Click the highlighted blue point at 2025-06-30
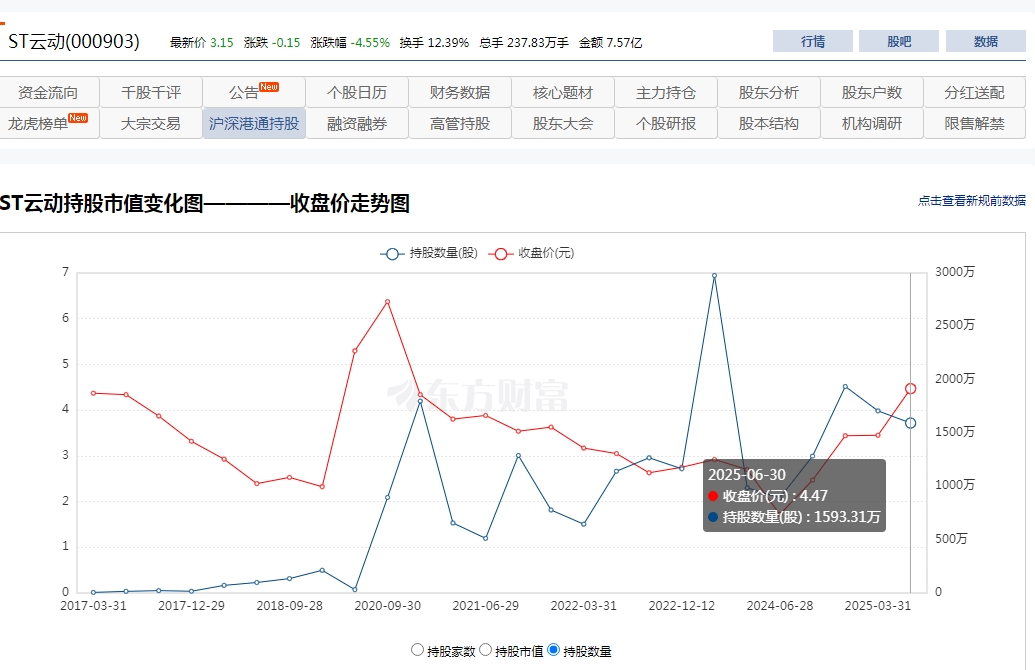1035x670 pixels. tap(910, 423)
